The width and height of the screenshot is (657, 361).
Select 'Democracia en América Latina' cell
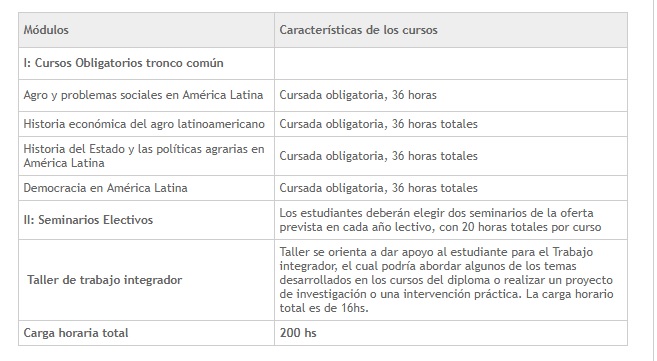[x=146, y=188]
